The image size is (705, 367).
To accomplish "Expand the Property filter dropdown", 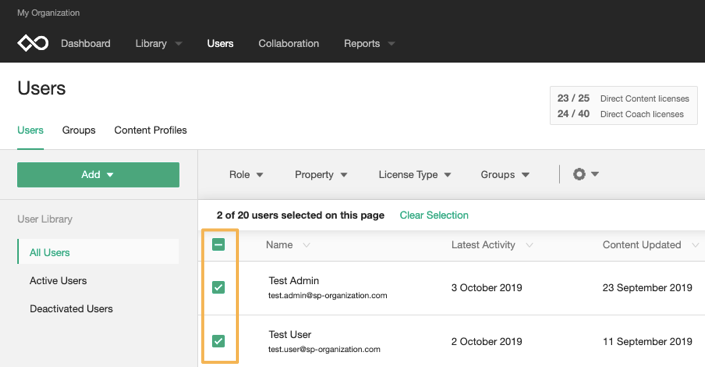I will click(x=321, y=175).
